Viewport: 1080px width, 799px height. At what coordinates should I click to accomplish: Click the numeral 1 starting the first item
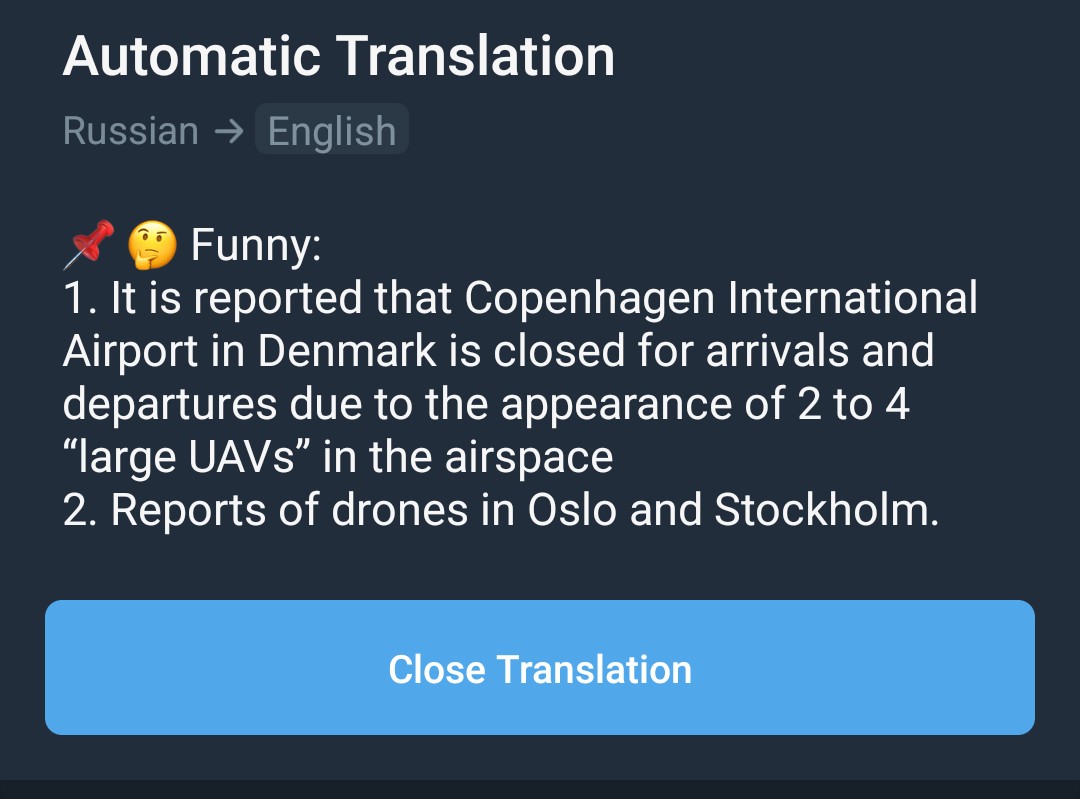pyautogui.click(x=73, y=298)
